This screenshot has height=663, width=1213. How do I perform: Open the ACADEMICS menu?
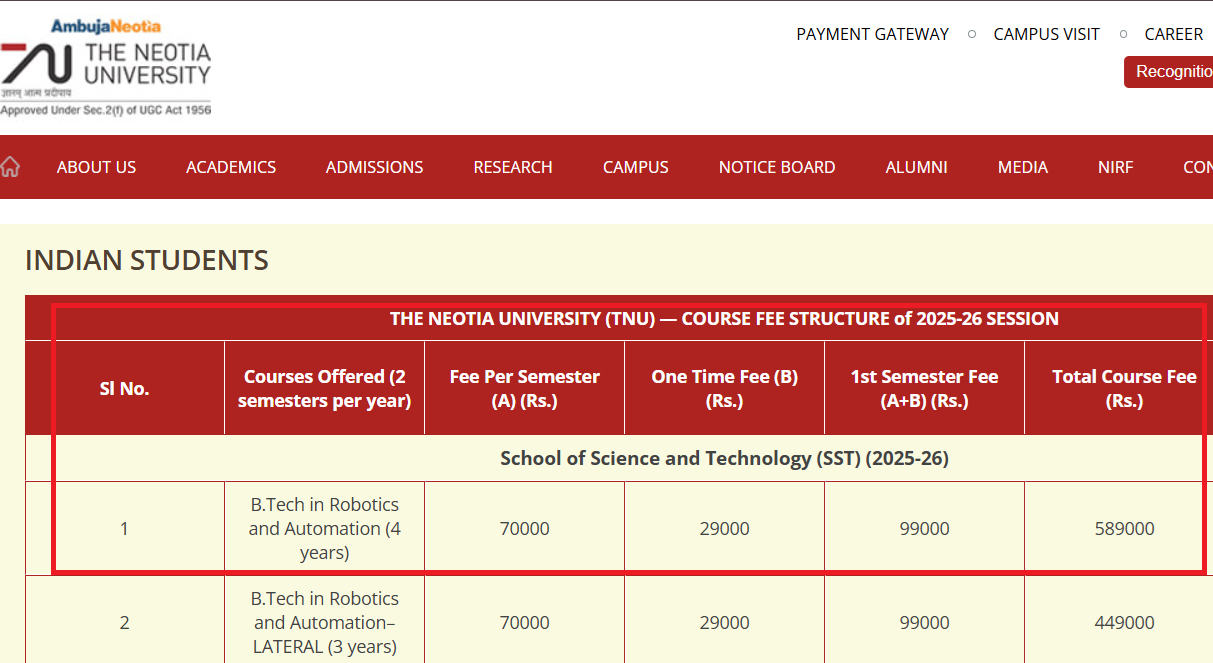tap(230, 167)
